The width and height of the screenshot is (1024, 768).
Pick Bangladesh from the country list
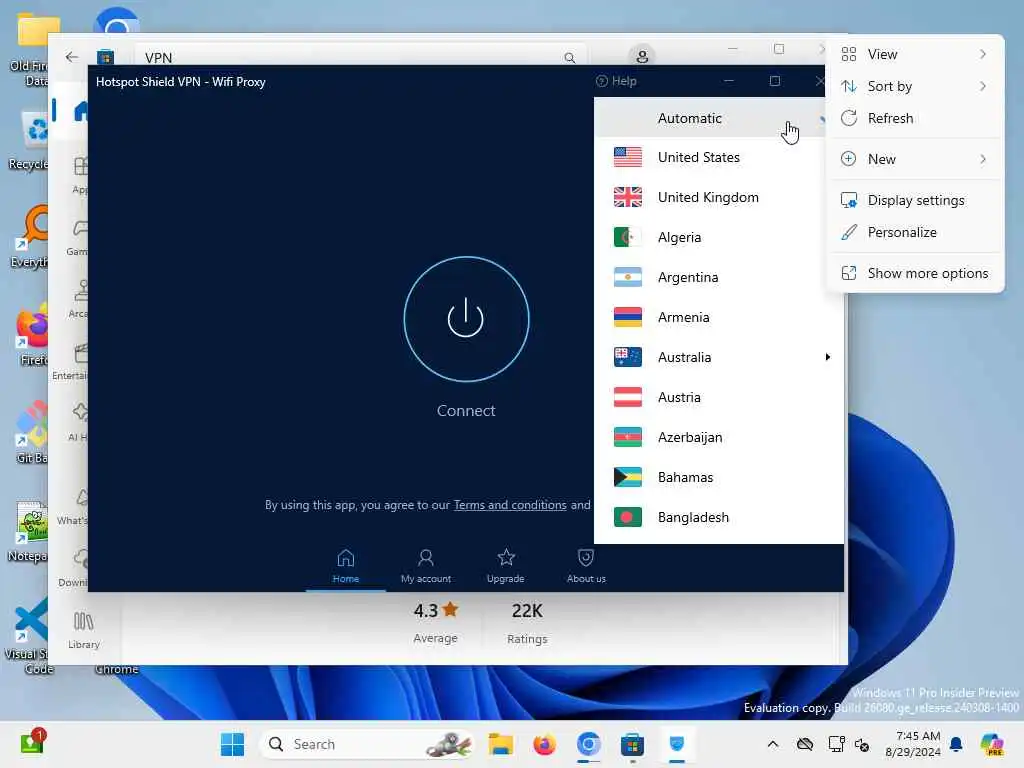click(x=718, y=517)
